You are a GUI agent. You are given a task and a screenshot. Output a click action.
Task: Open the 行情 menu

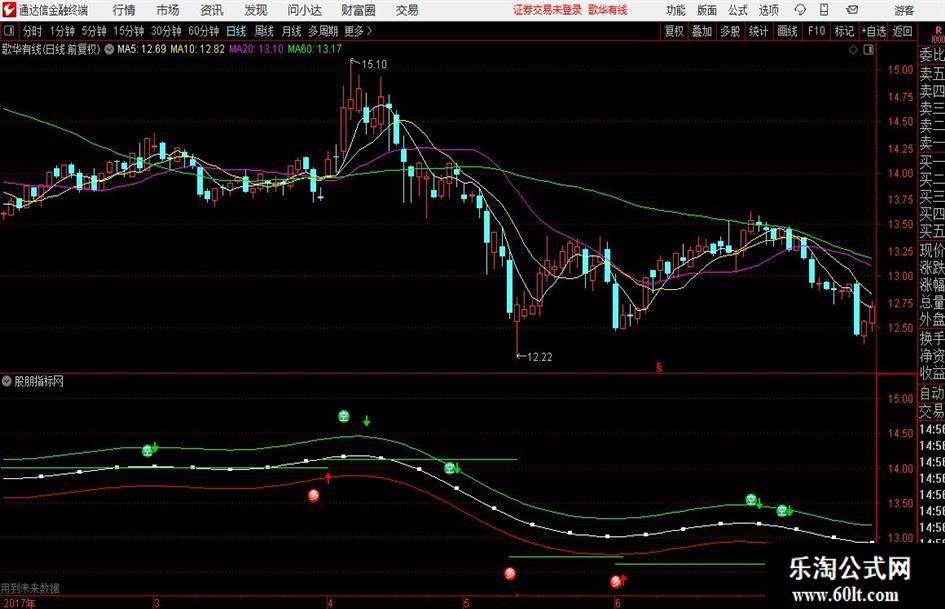pyautogui.click(x=124, y=10)
